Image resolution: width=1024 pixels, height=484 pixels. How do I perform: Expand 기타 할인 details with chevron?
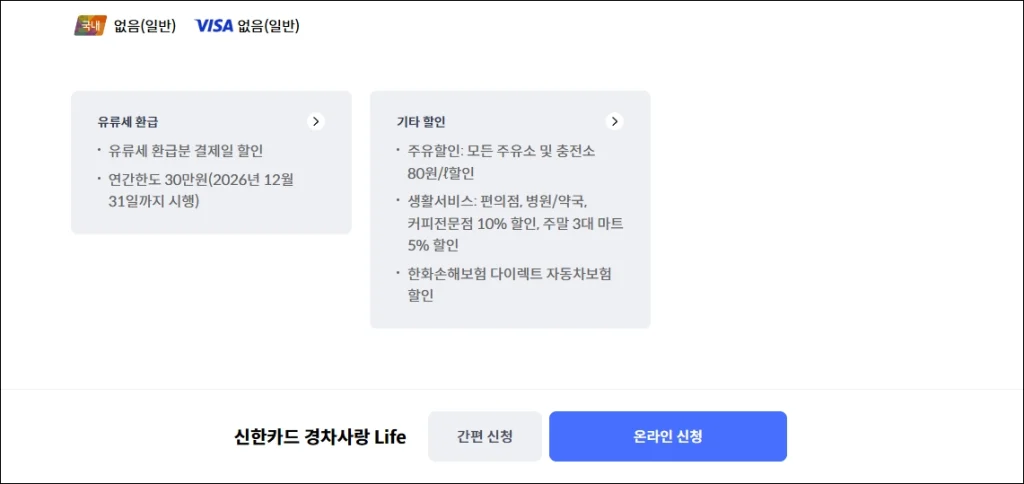tap(615, 122)
